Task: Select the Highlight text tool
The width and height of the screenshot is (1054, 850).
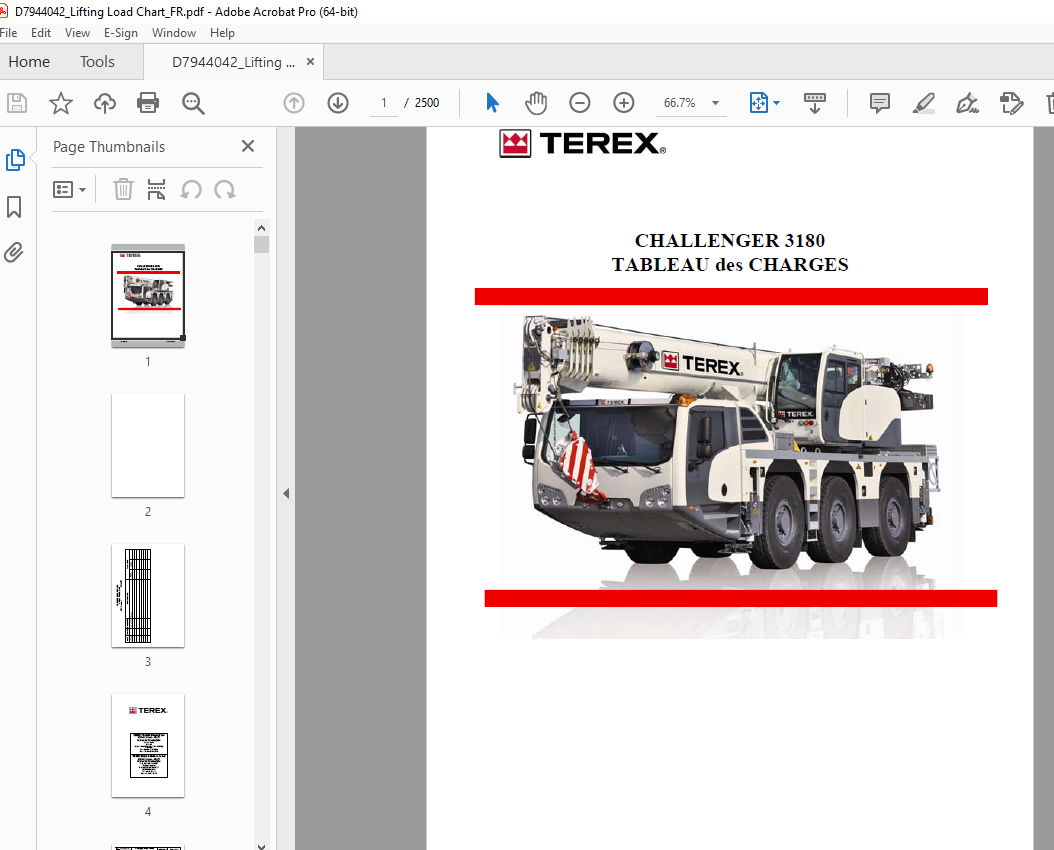Action: pos(924,103)
